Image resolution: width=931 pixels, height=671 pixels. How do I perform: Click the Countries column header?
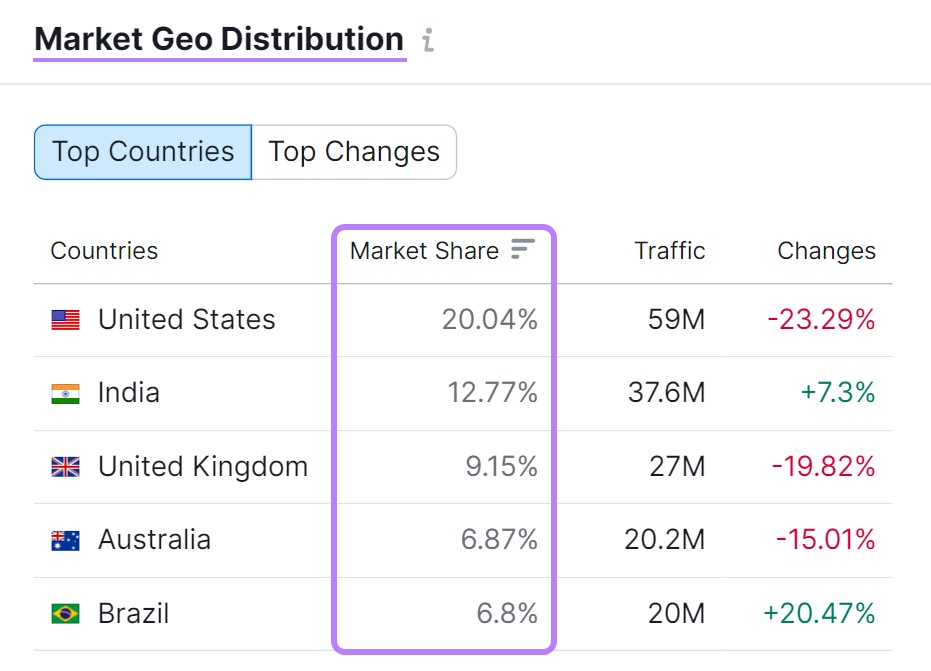coord(103,251)
